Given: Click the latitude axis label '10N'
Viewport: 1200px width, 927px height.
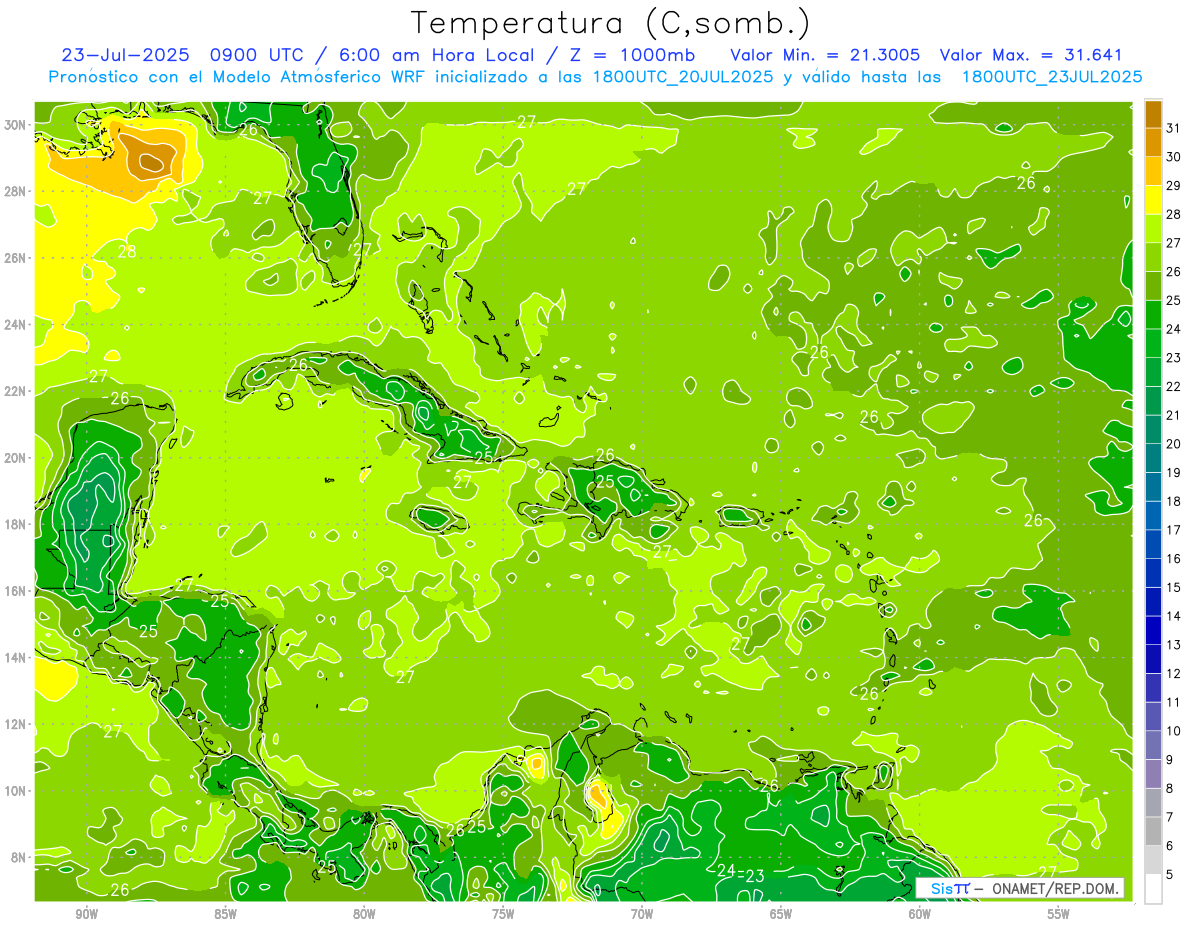Looking at the screenshot, I should 16,790.
